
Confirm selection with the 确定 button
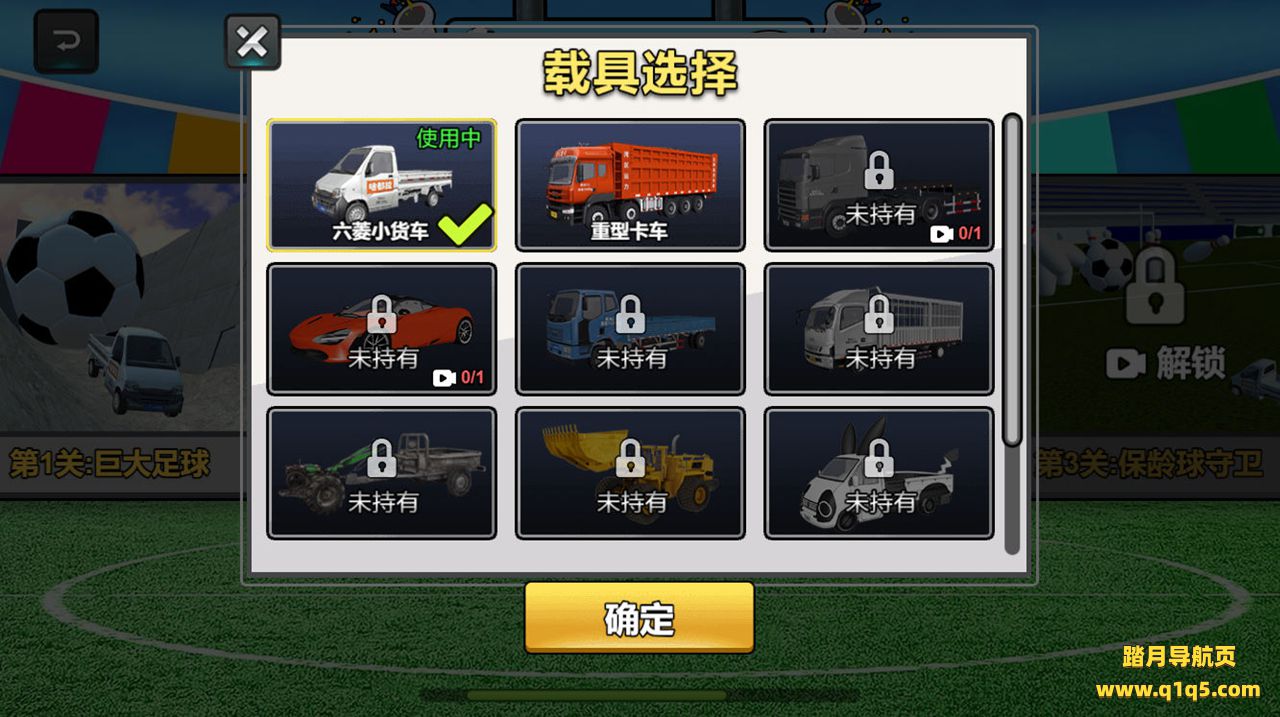point(640,619)
